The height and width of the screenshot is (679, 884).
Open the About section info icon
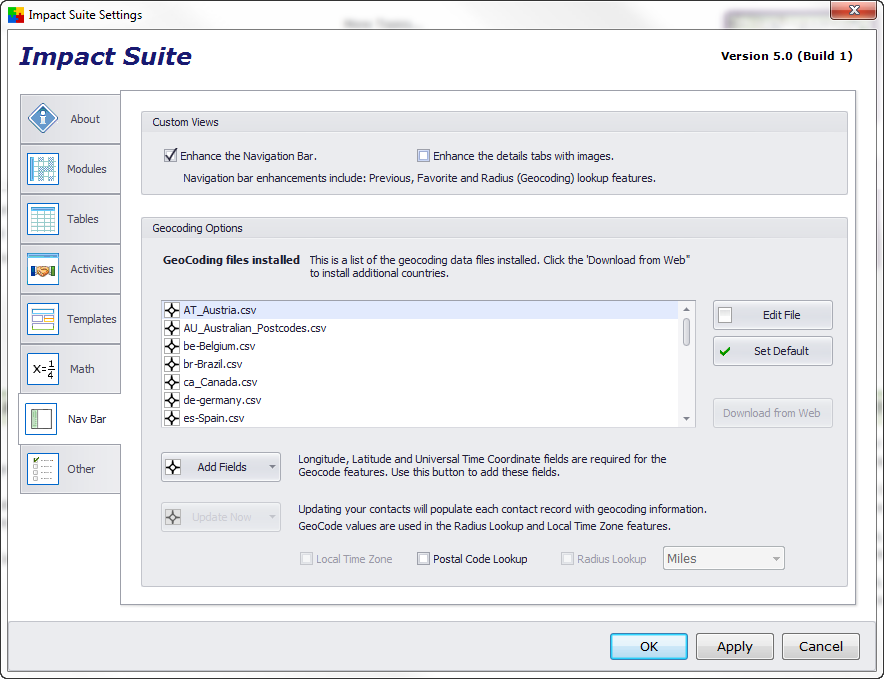pos(43,119)
